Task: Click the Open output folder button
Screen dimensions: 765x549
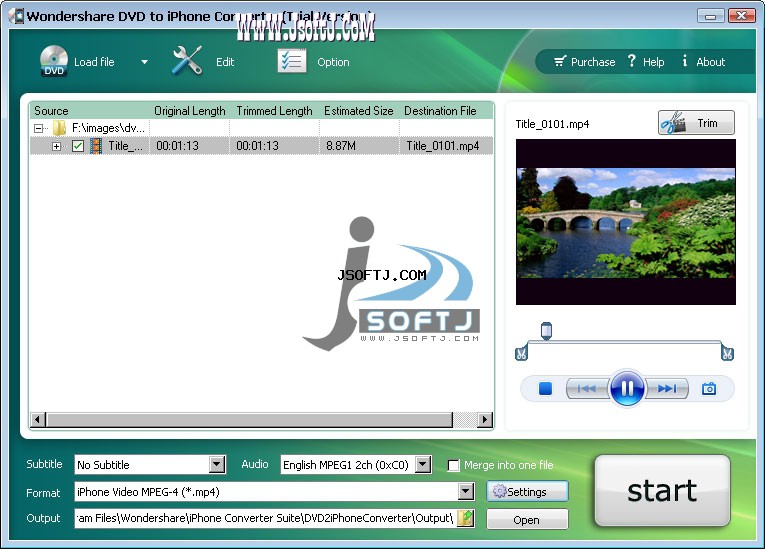Action: (x=527, y=520)
